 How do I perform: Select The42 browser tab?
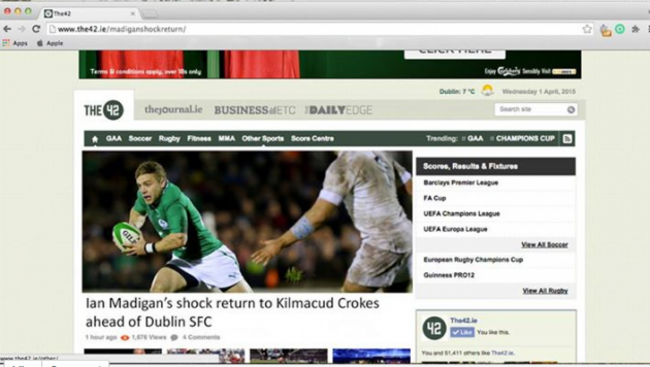[x=89, y=13]
